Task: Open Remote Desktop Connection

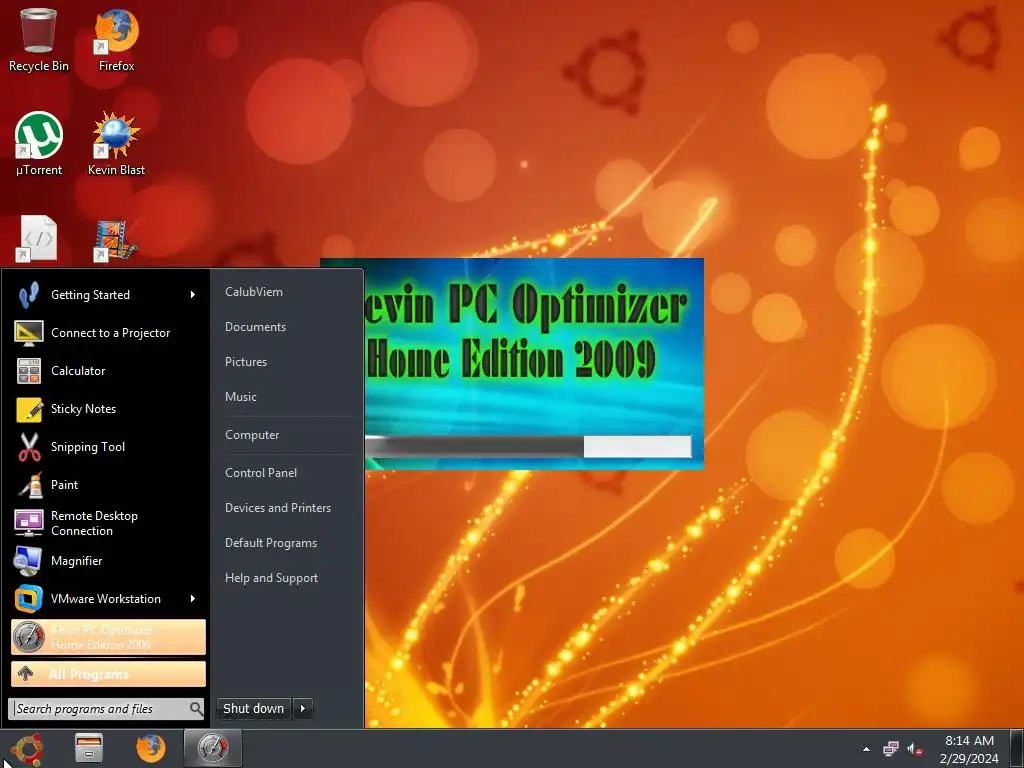Action: click(x=108, y=523)
